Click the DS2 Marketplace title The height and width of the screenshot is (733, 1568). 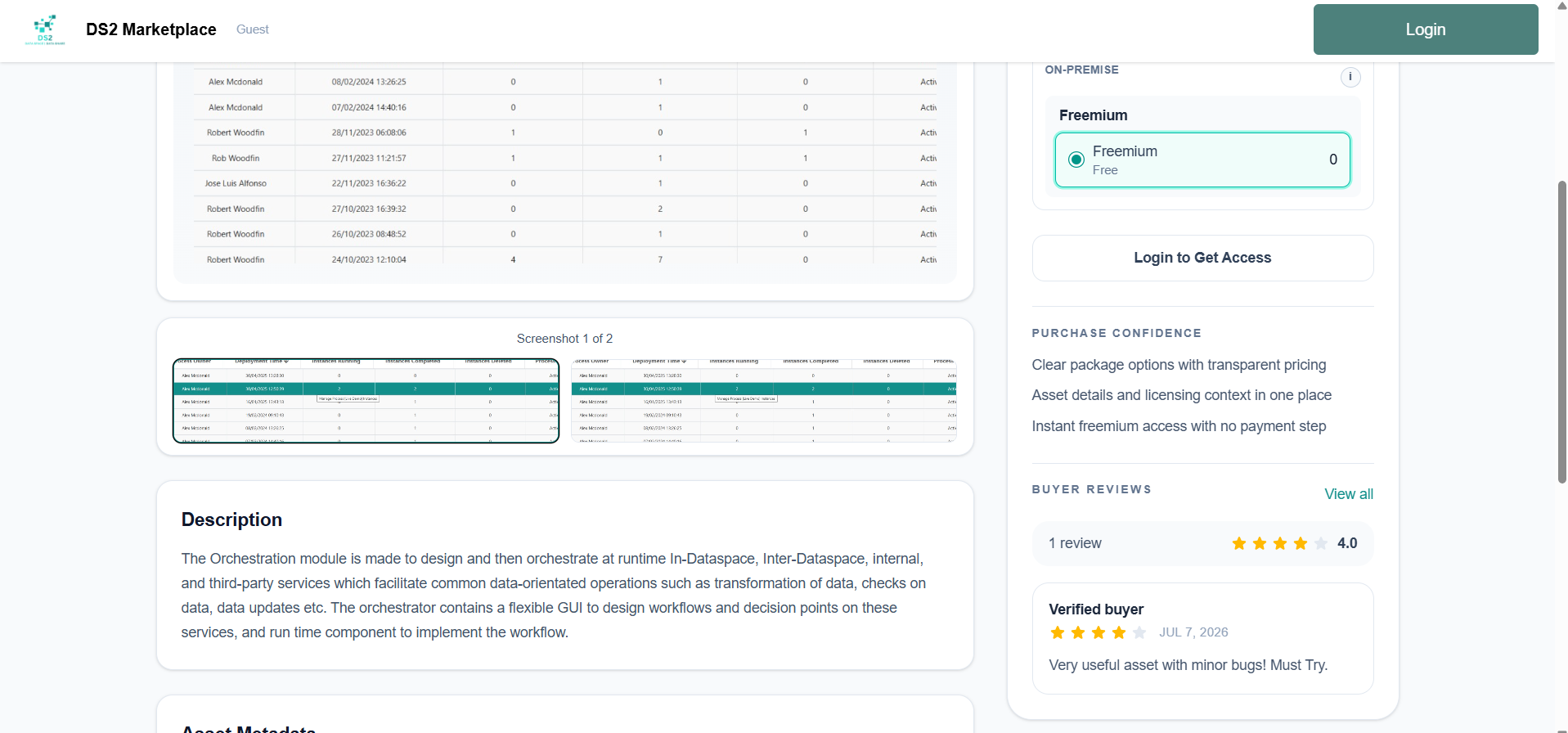point(151,29)
